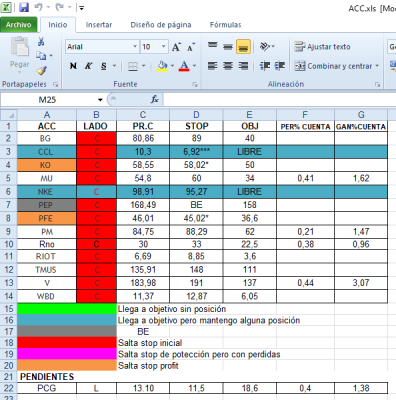Click the yellow fill color bucket
396x400 pixels.
[x=162, y=66]
